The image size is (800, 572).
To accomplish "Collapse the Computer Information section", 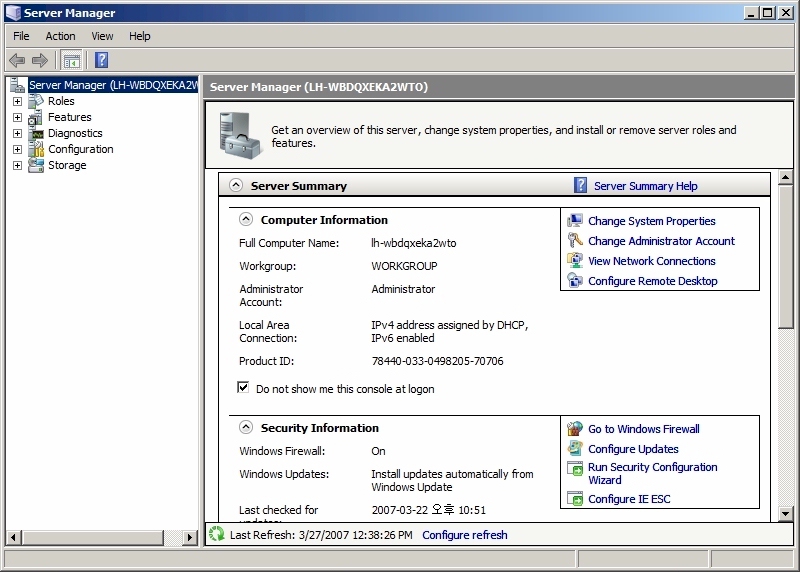I will [246, 219].
